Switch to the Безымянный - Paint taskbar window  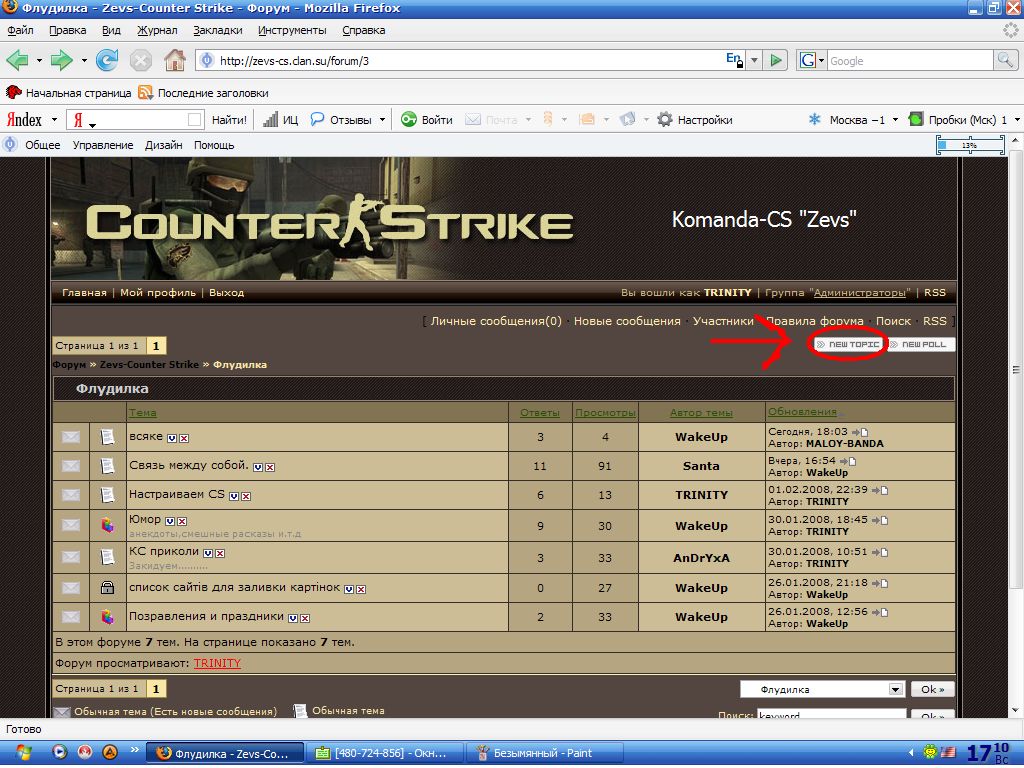pyautogui.click(x=544, y=753)
